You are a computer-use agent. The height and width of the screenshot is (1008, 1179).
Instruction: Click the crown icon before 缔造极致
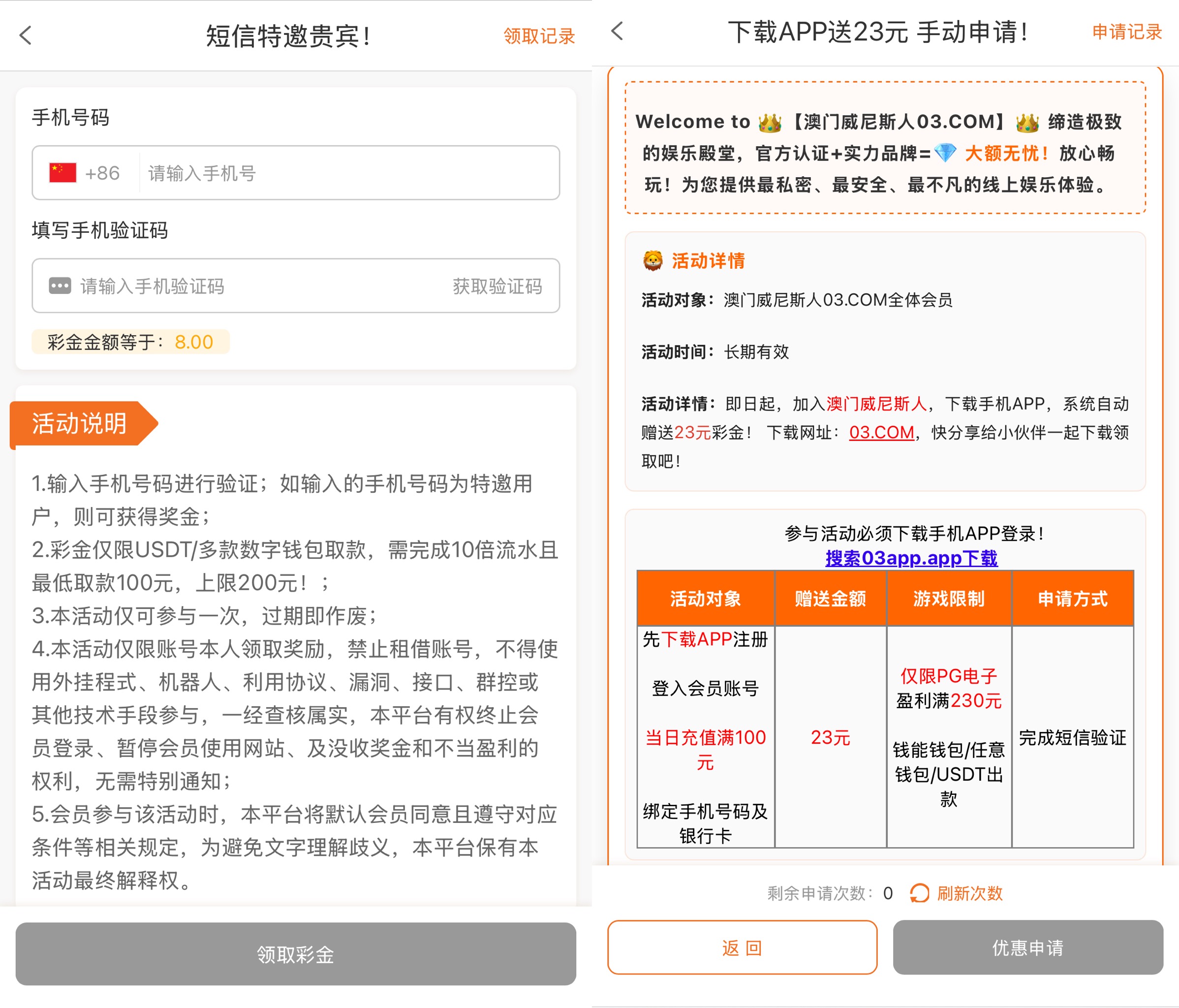point(1027,122)
